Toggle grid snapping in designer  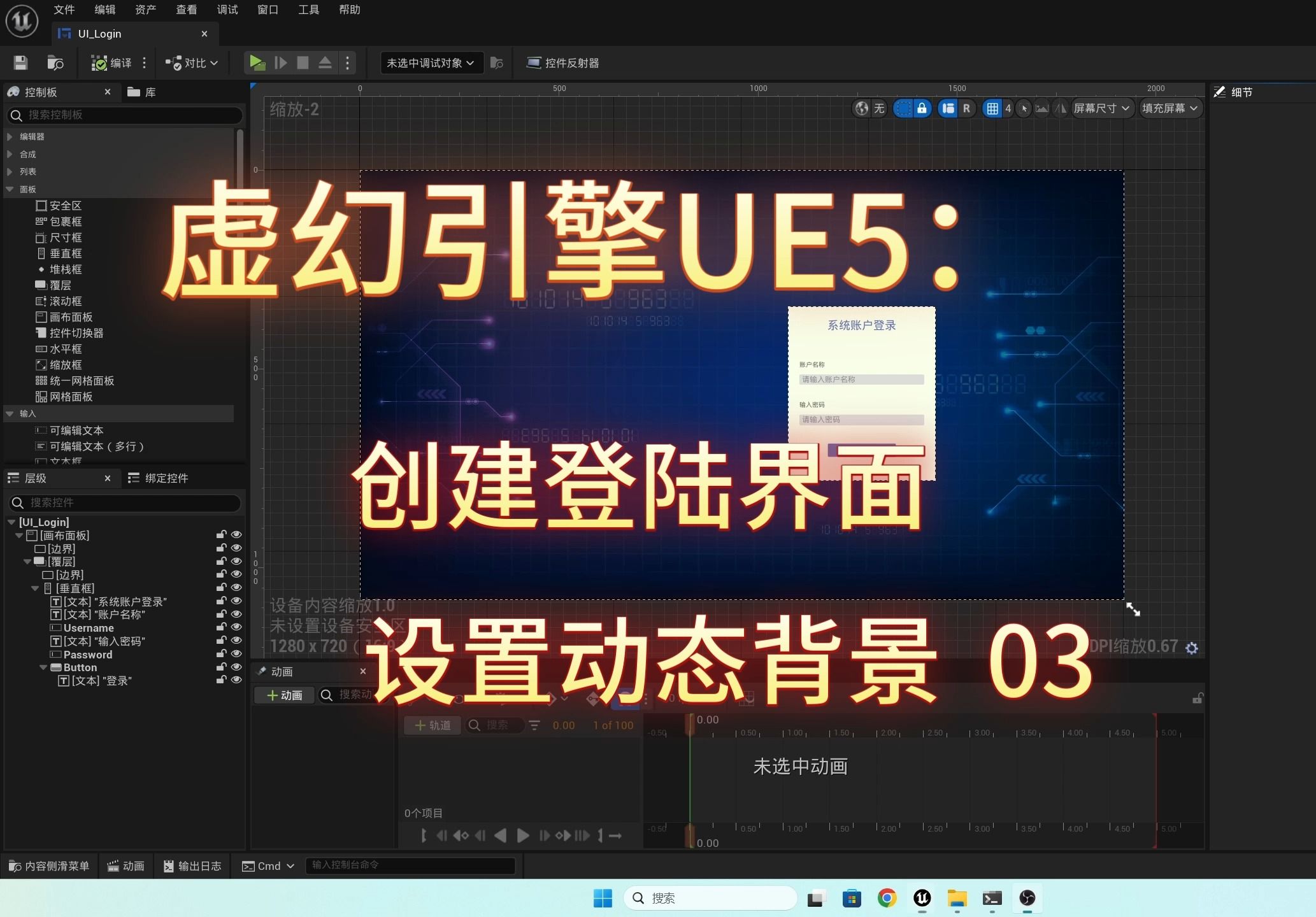[x=992, y=108]
